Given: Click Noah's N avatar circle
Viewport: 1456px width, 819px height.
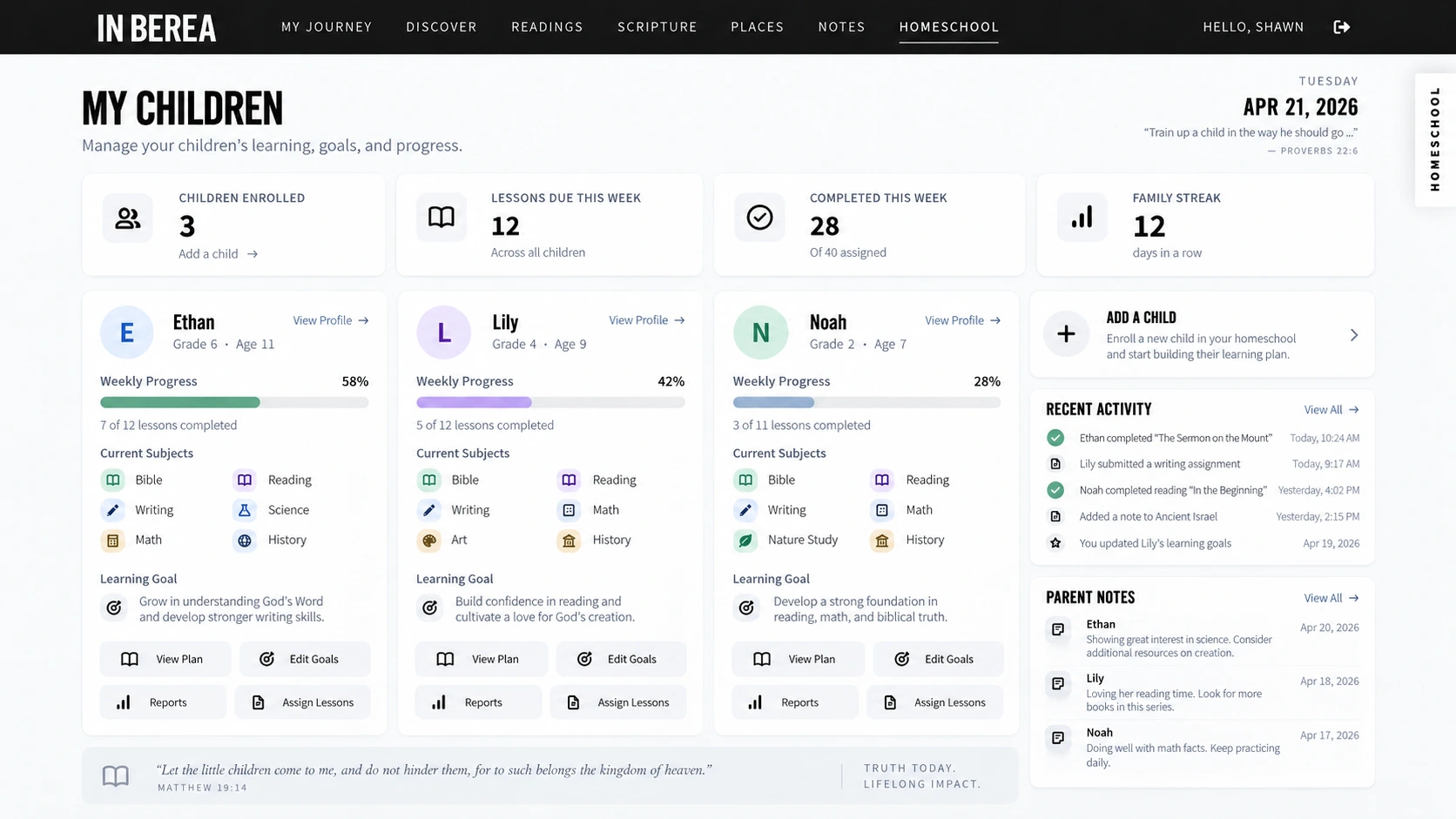Looking at the screenshot, I should tap(760, 332).
